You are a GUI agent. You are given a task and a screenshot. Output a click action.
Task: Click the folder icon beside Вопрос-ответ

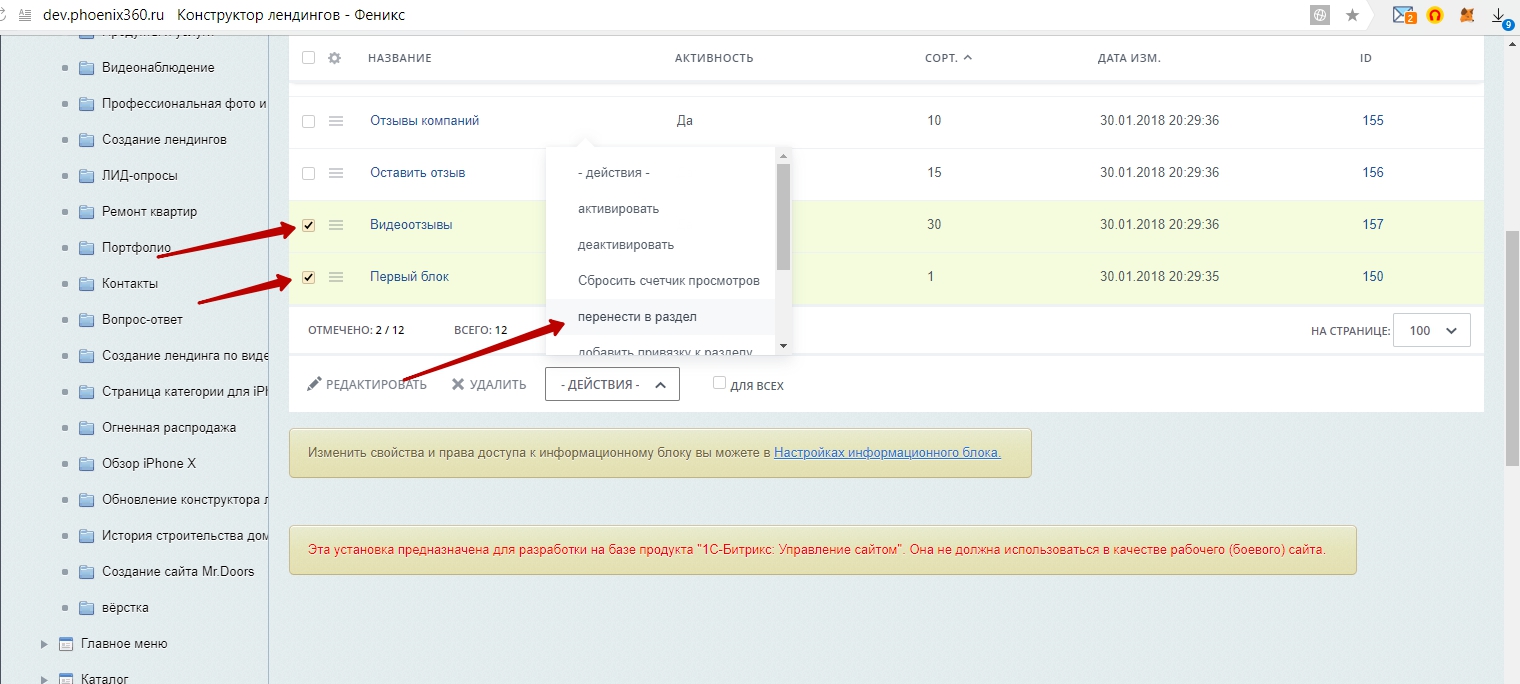coord(86,320)
